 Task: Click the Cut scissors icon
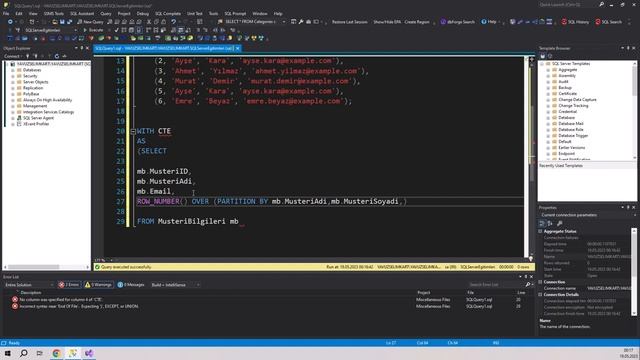coord(149,22)
